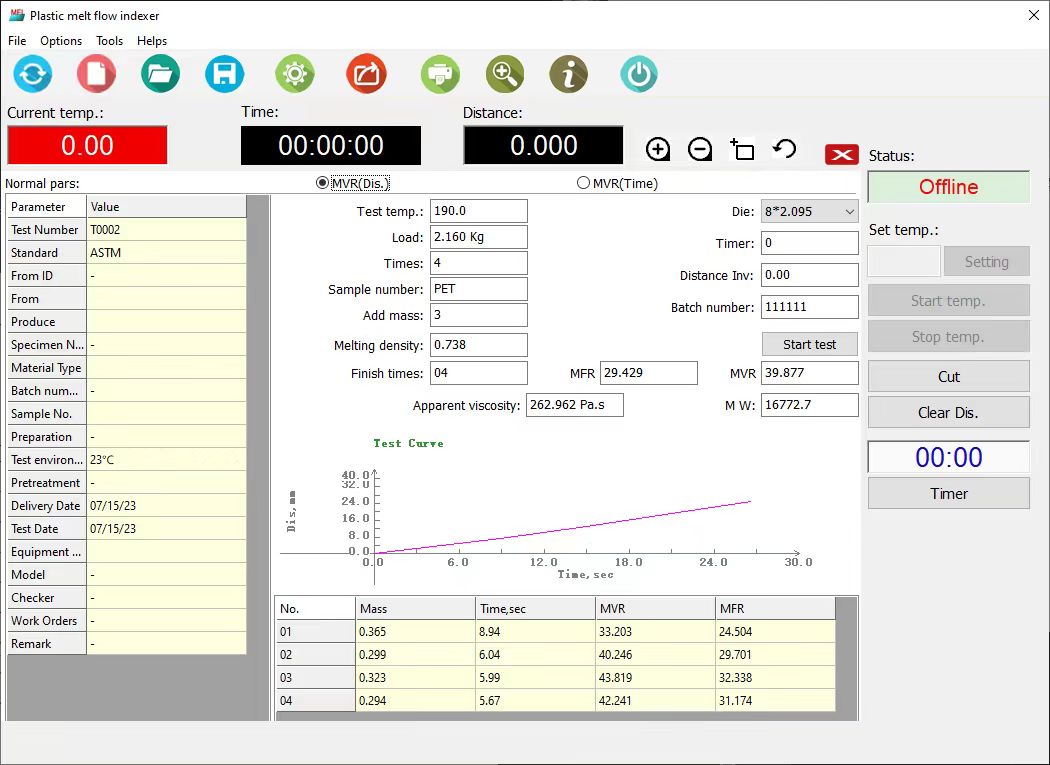Open the Tools menu

click(x=109, y=41)
